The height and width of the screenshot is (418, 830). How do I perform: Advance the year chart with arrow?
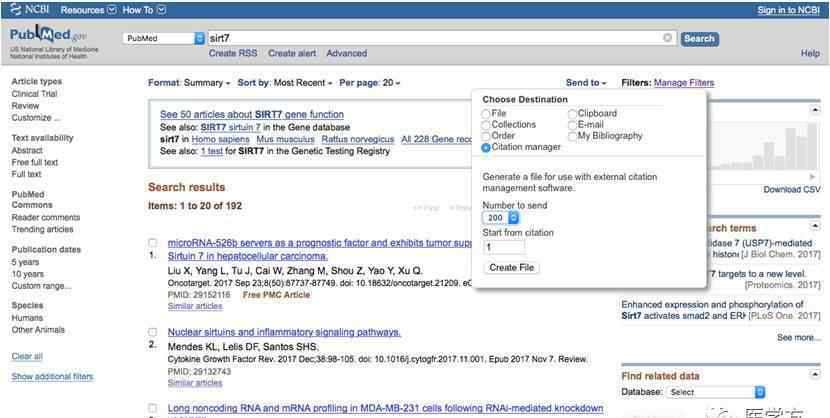tap(813, 177)
